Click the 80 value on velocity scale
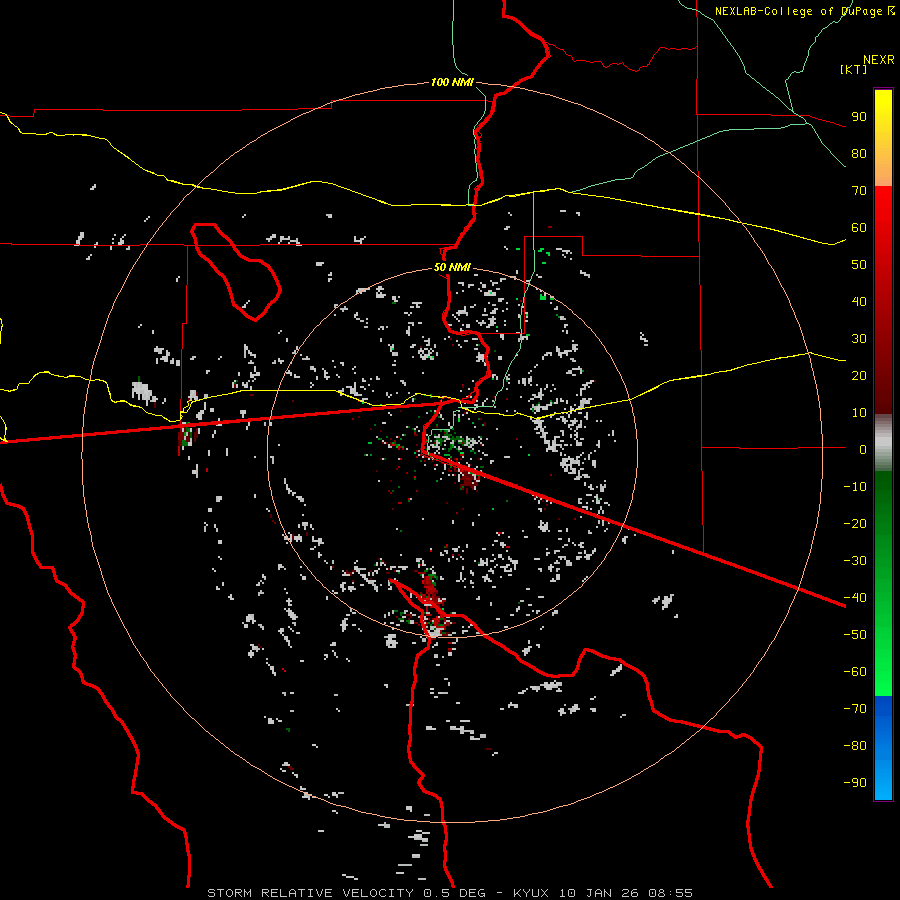 point(859,153)
